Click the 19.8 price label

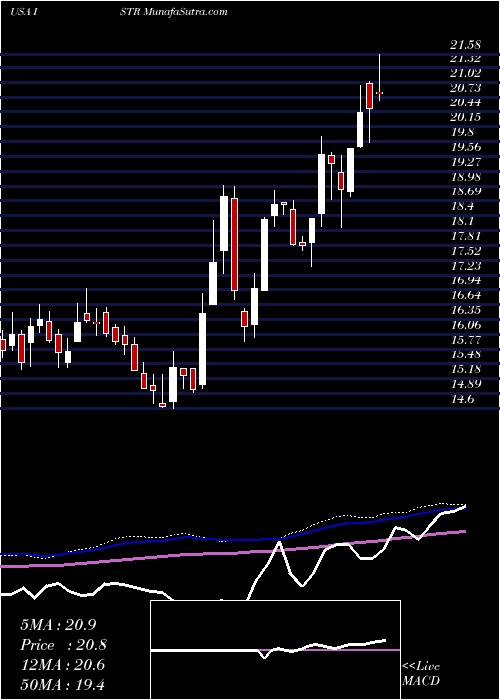click(x=462, y=132)
